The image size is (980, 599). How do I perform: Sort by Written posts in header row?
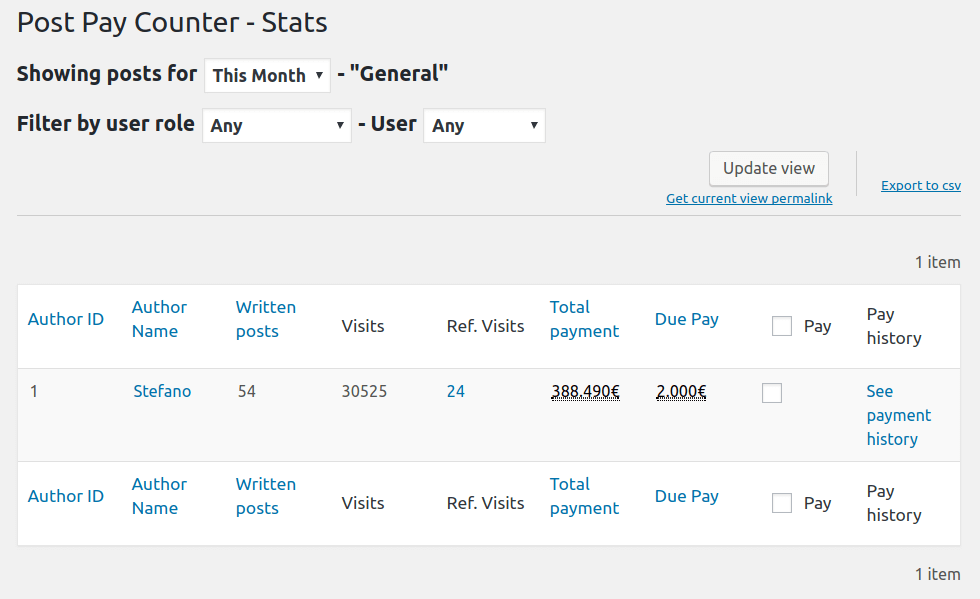pyautogui.click(x=266, y=319)
